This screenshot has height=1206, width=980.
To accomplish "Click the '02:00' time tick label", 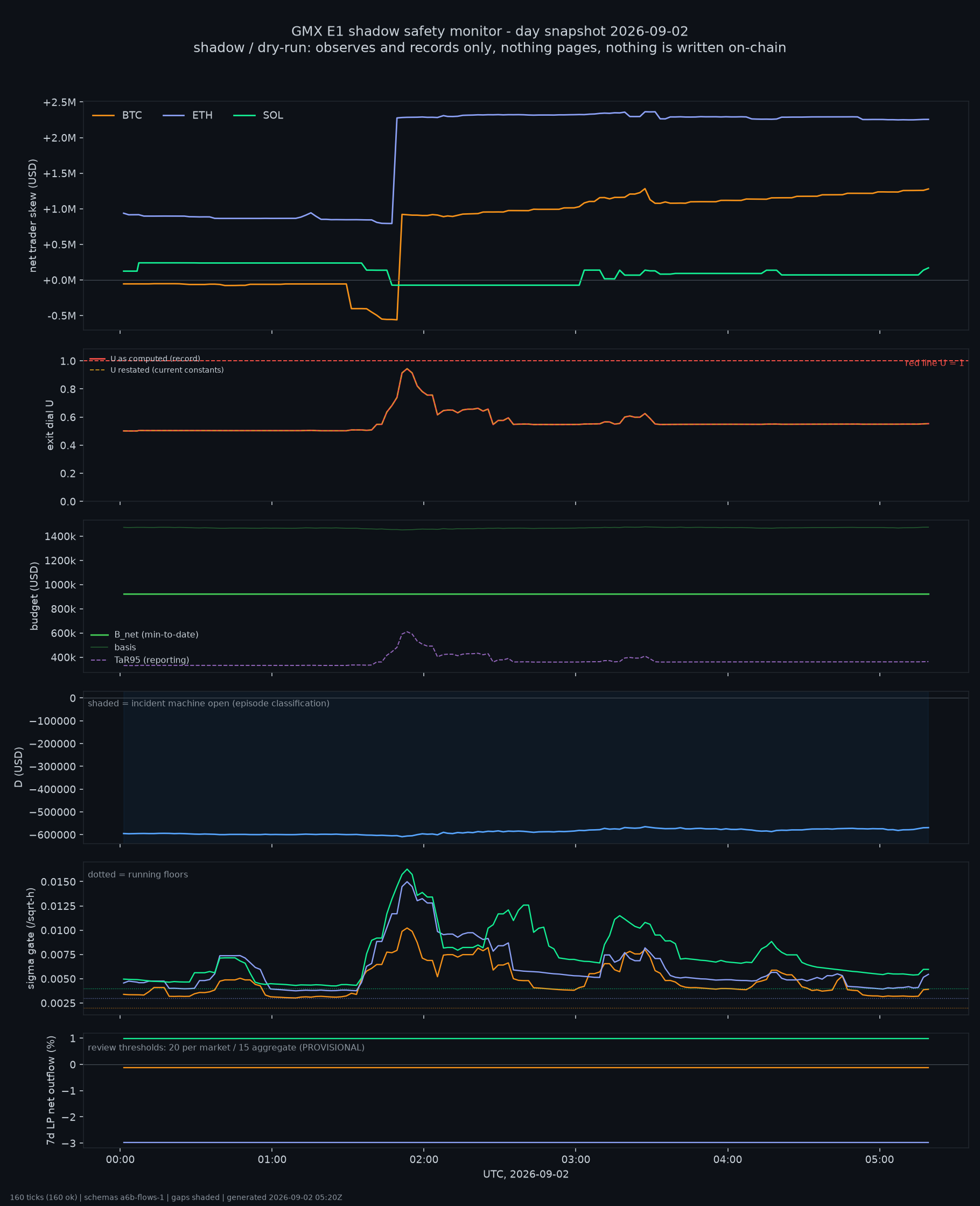I will 424,1160.
